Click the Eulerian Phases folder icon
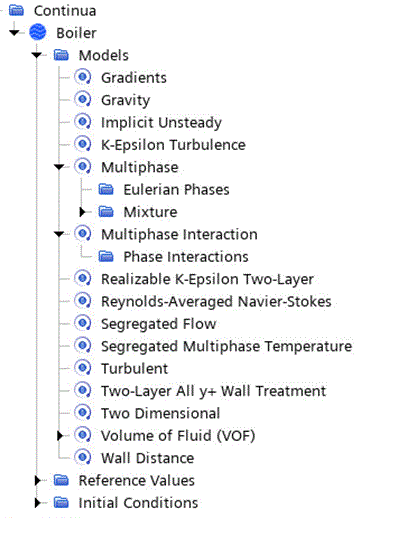The image size is (399, 553). tap(106, 189)
